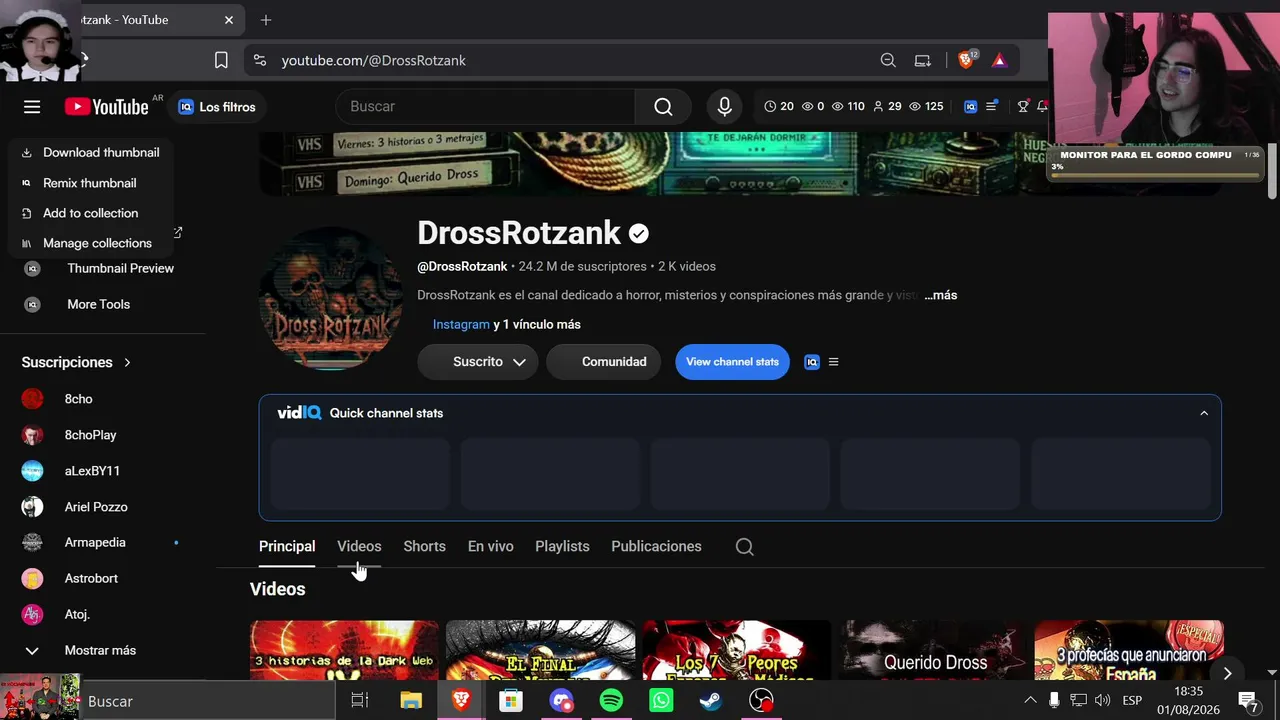Open the El Final video thumbnail

[540, 650]
